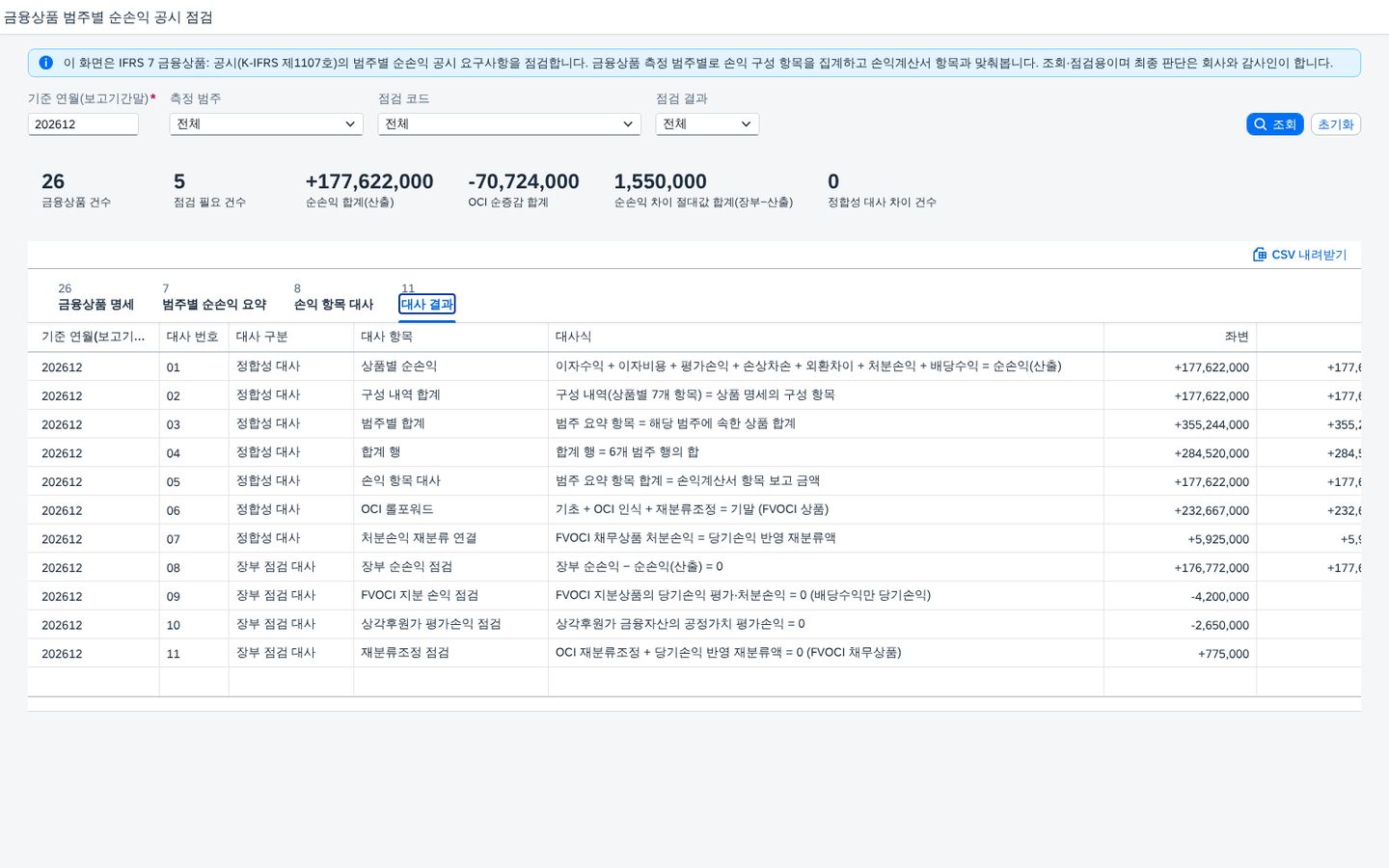Select the 장부 순손익 점검 cell

point(450,567)
